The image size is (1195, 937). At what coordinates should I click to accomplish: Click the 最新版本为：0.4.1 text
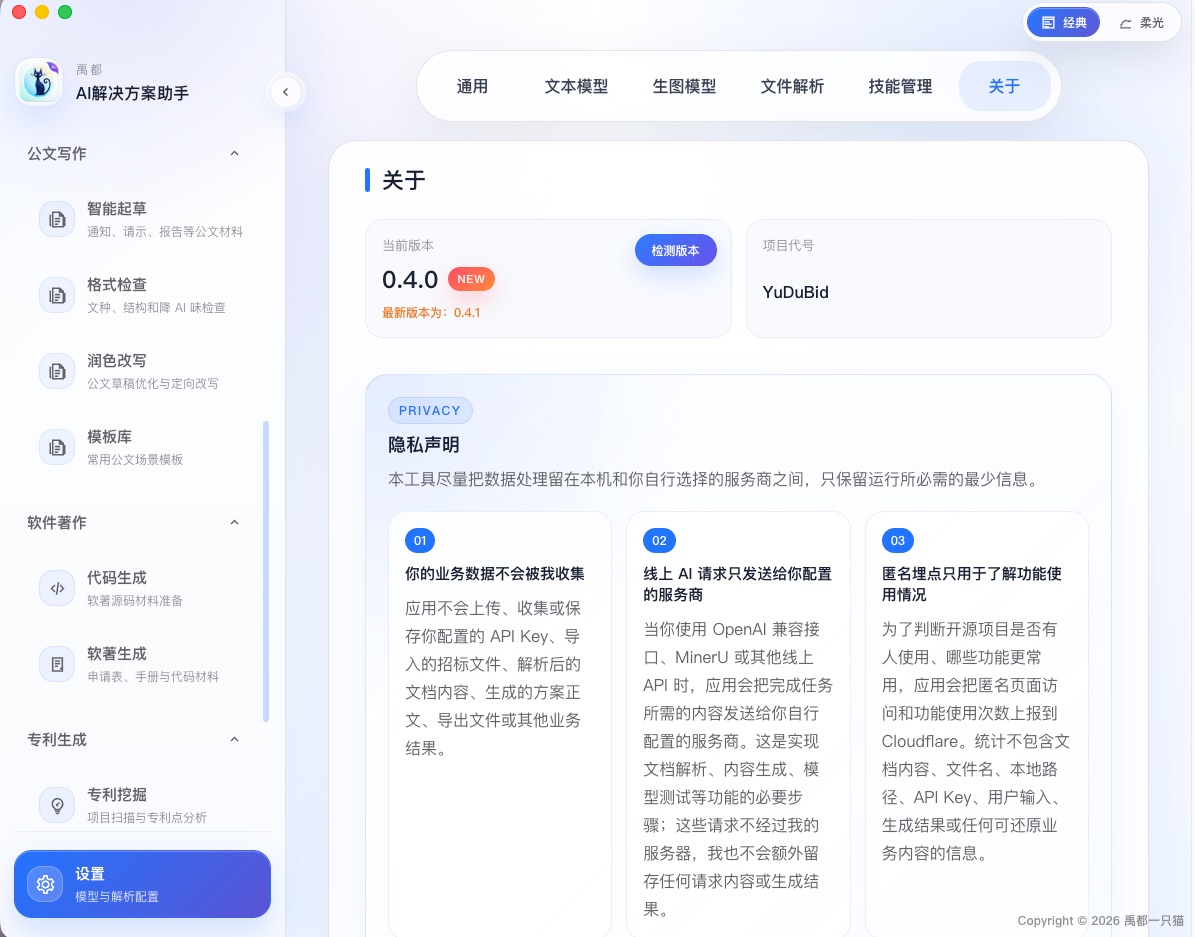(x=431, y=313)
